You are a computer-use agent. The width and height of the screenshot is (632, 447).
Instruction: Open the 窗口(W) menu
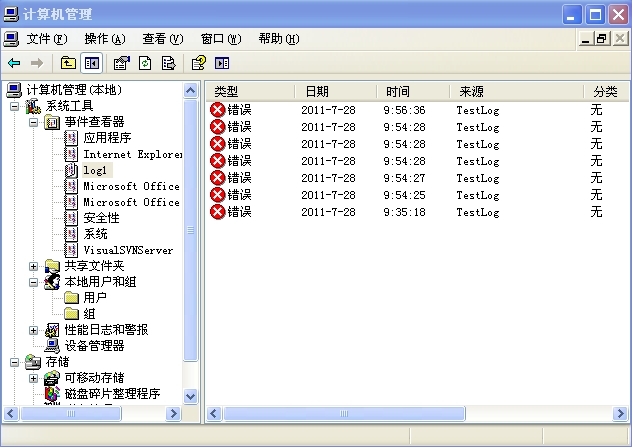pyautogui.click(x=221, y=39)
